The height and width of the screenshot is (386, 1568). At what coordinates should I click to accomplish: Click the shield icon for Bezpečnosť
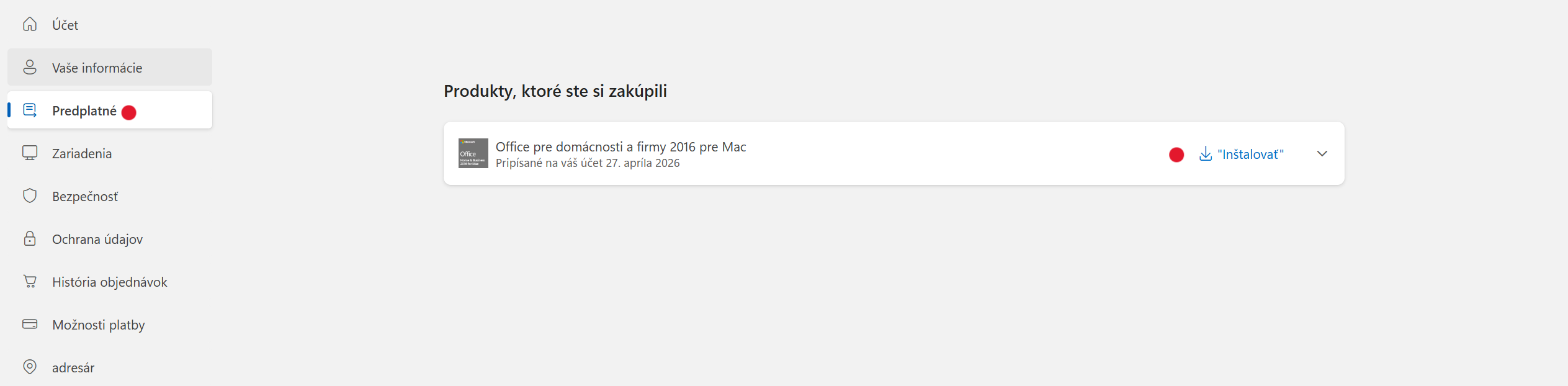coord(30,196)
